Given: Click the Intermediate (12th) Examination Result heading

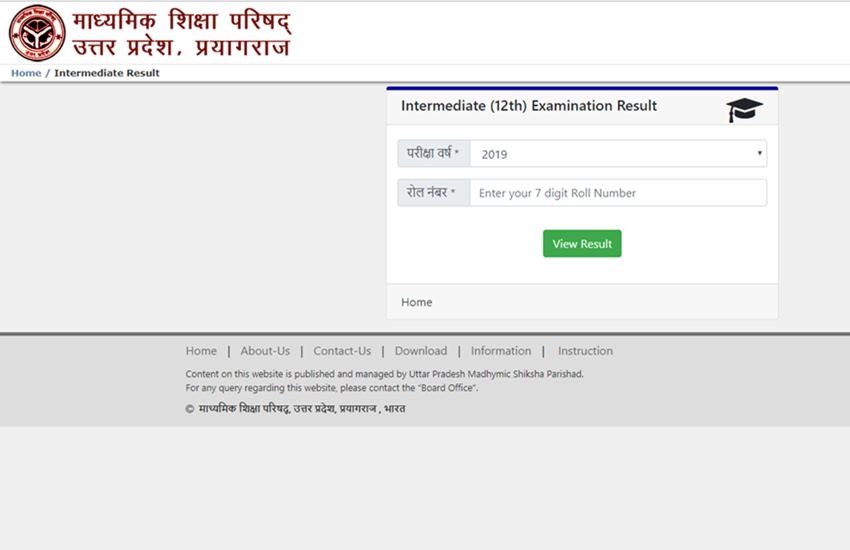Looking at the screenshot, I should [x=529, y=106].
